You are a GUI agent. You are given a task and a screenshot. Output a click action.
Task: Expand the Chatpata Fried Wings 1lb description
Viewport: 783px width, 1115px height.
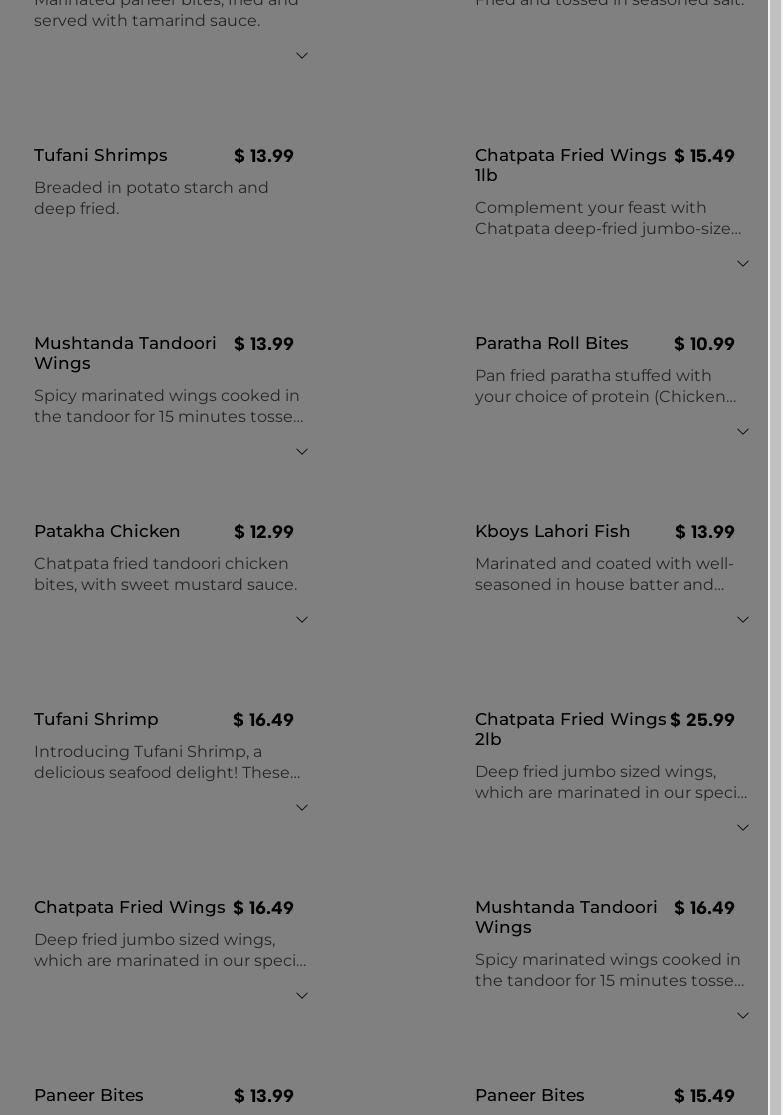click(x=742, y=264)
